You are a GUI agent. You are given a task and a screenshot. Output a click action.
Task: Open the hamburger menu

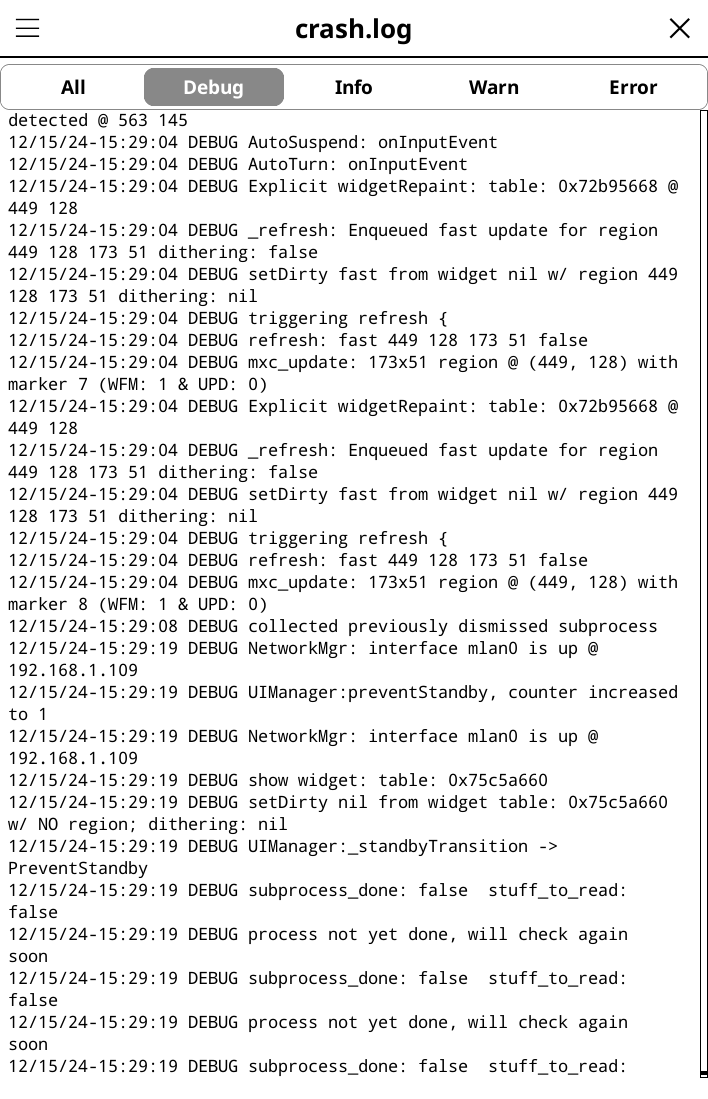(27, 28)
